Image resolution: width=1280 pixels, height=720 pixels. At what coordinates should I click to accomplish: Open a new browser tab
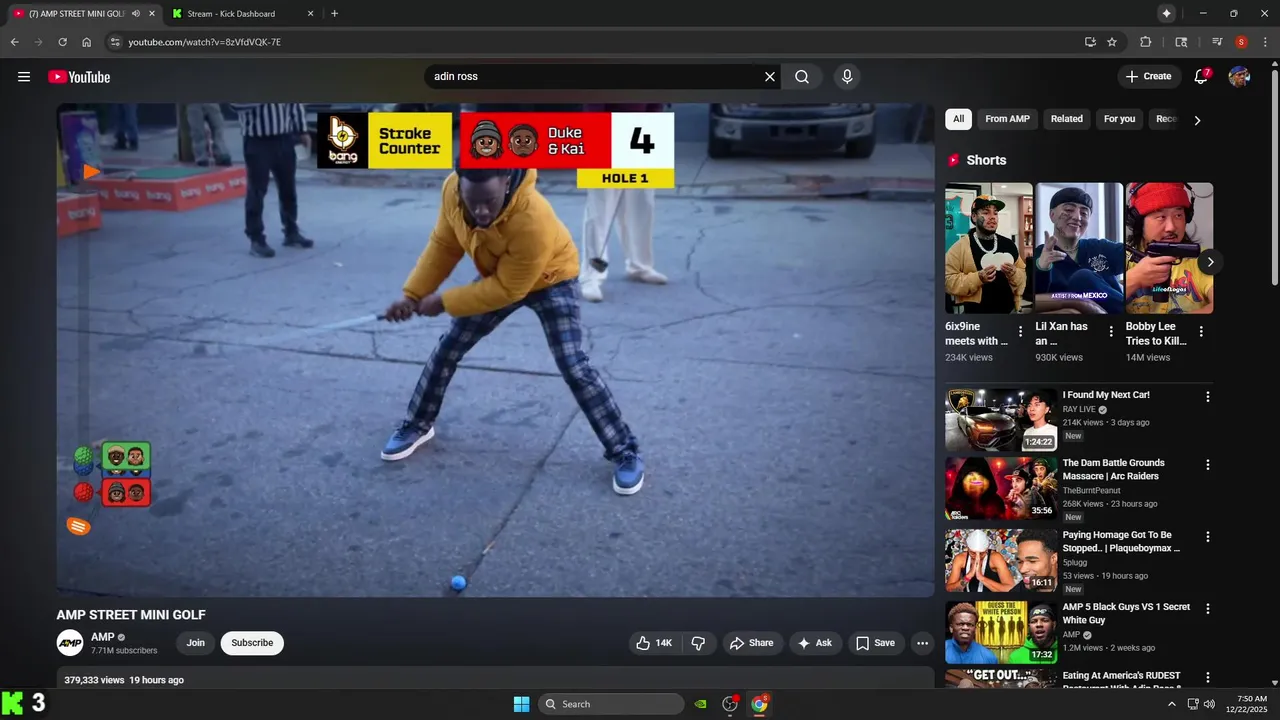[x=334, y=14]
